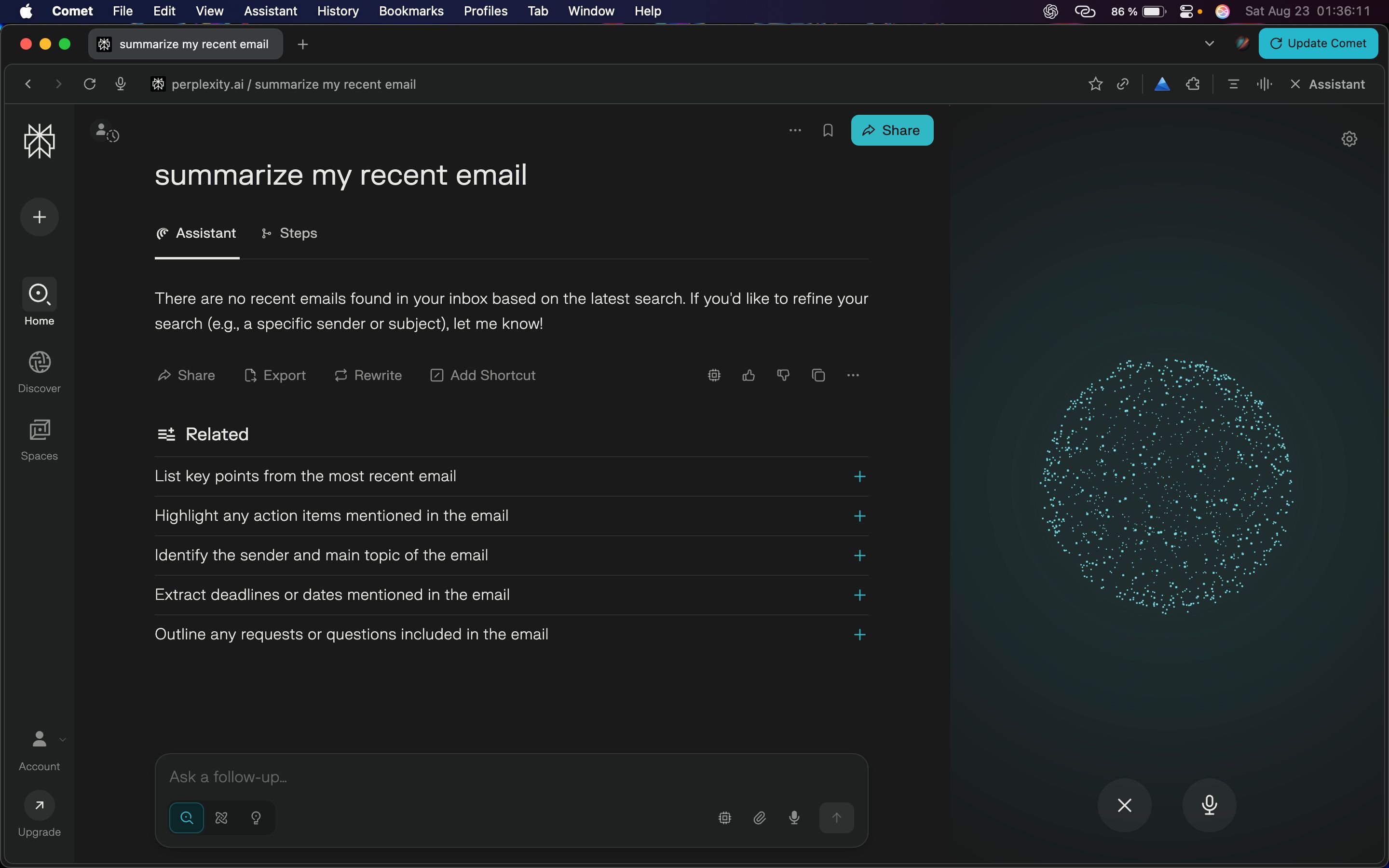The width and height of the screenshot is (1389, 868).
Task: Open the Bookmarks menu in the menu bar
Action: (x=411, y=11)
